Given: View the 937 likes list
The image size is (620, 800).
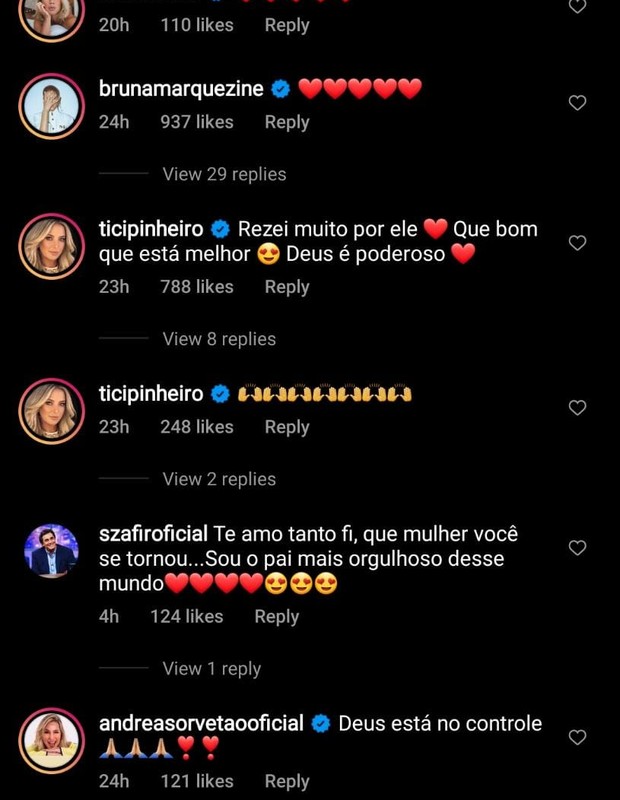Looking at the screenshot, I should coord(197,122).
